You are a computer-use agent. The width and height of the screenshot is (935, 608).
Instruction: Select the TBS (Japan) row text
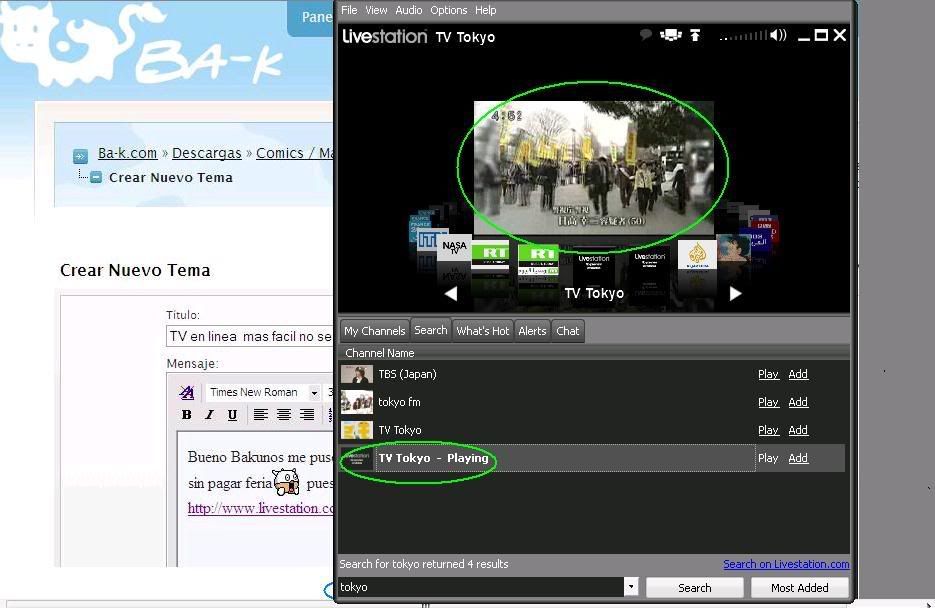(x=407, y=374)
